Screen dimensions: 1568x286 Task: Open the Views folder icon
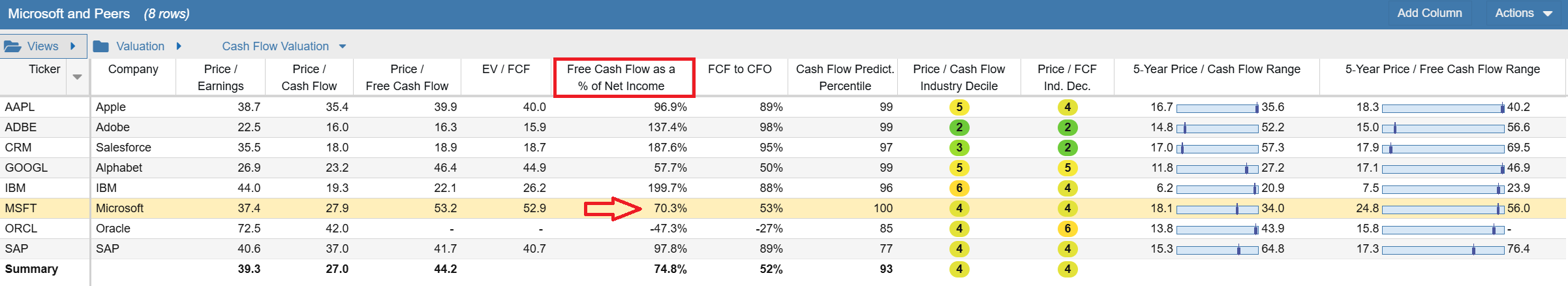pyautogui.click(x=12, y=46)
